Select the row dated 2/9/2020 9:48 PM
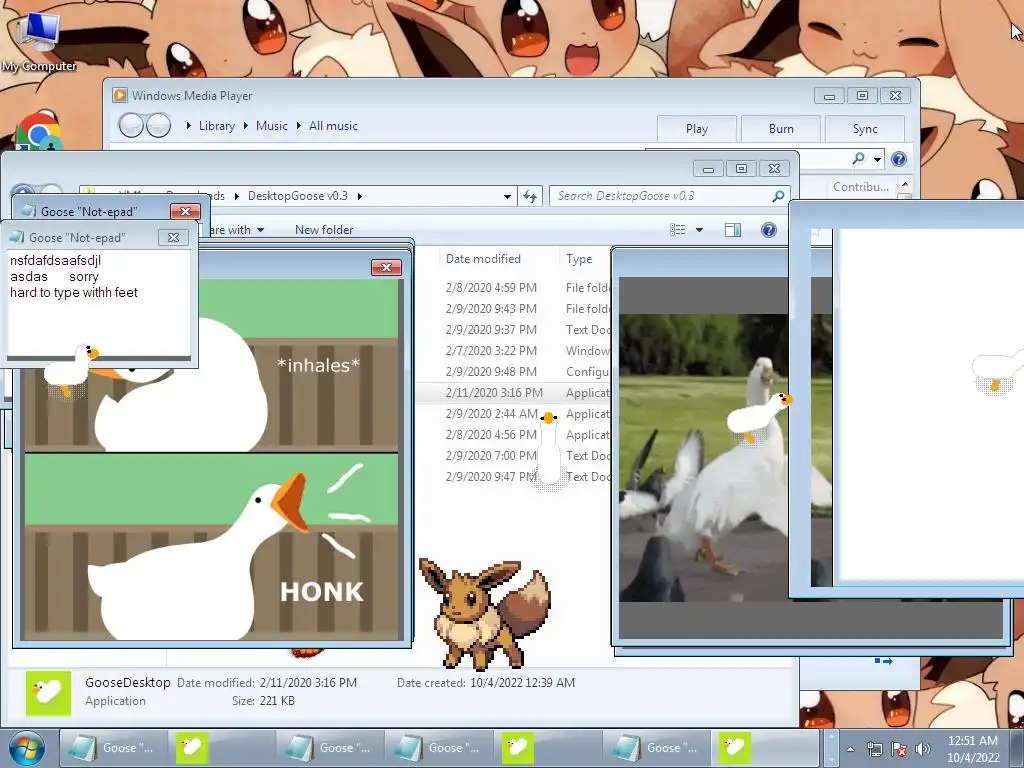1024x768 pixels. pyautogui.click(x=513, y=372)
